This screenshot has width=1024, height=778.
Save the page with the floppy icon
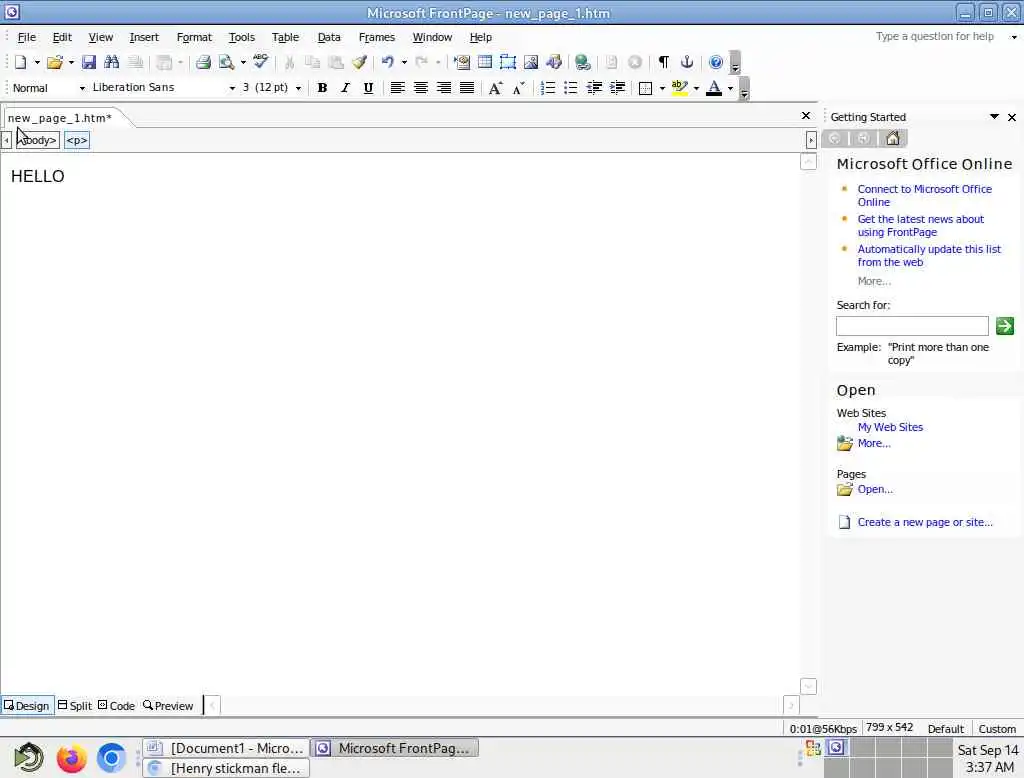pyautogui.click(x=89, y=62)
